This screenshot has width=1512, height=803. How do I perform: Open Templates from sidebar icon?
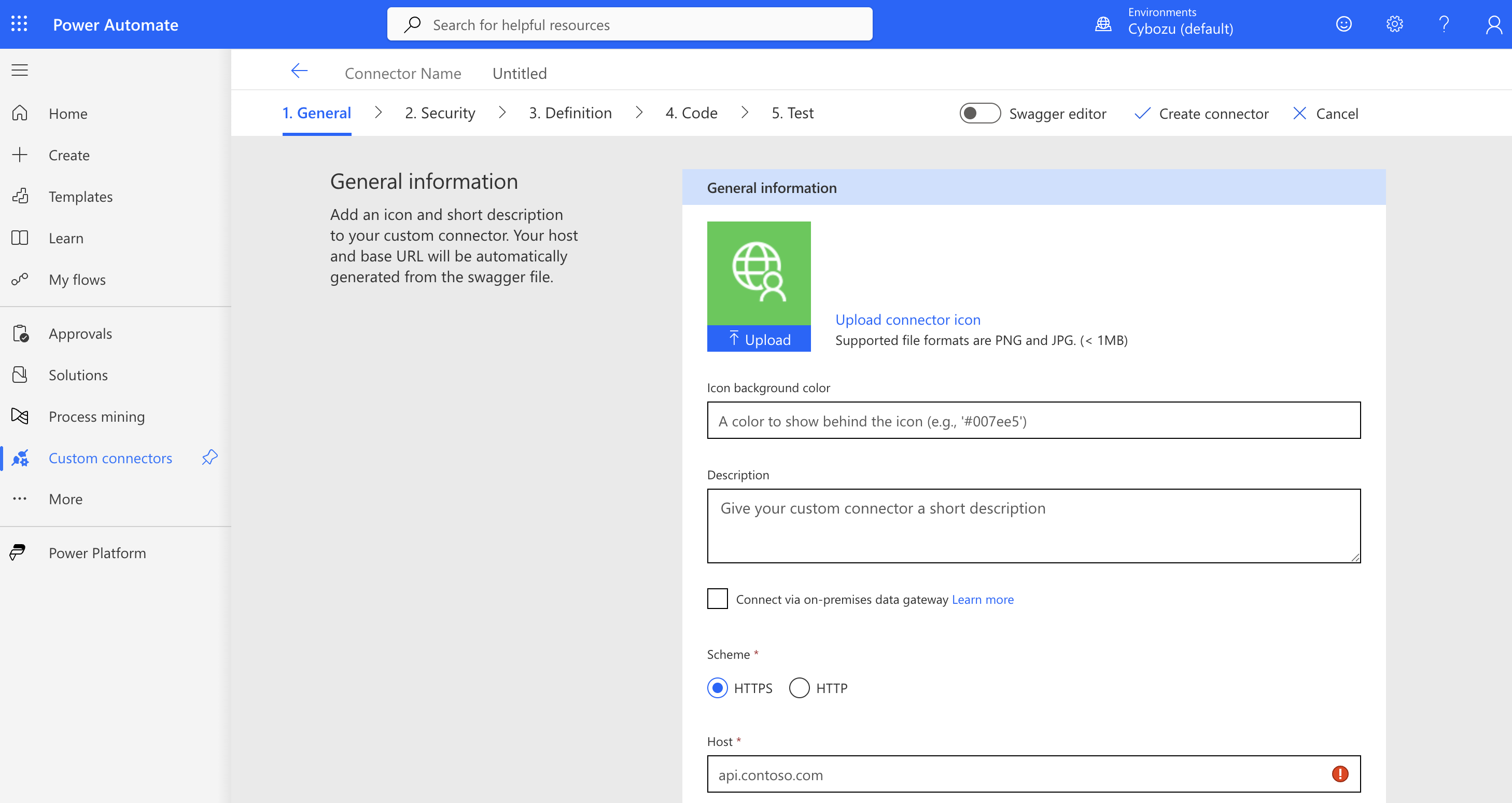(19, 196)
